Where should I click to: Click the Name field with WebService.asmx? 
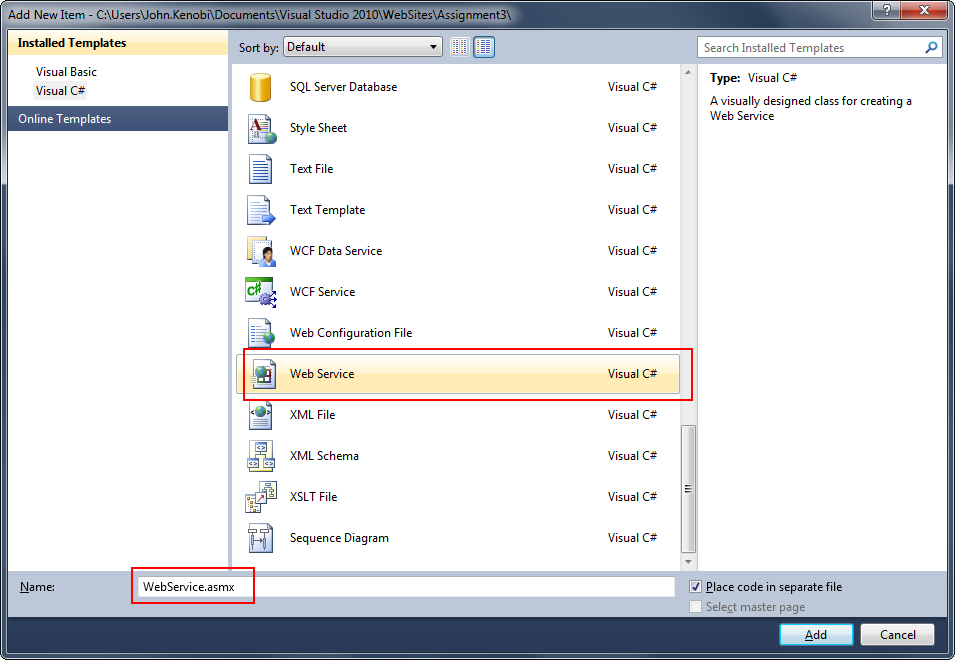[x=406, y=587]
